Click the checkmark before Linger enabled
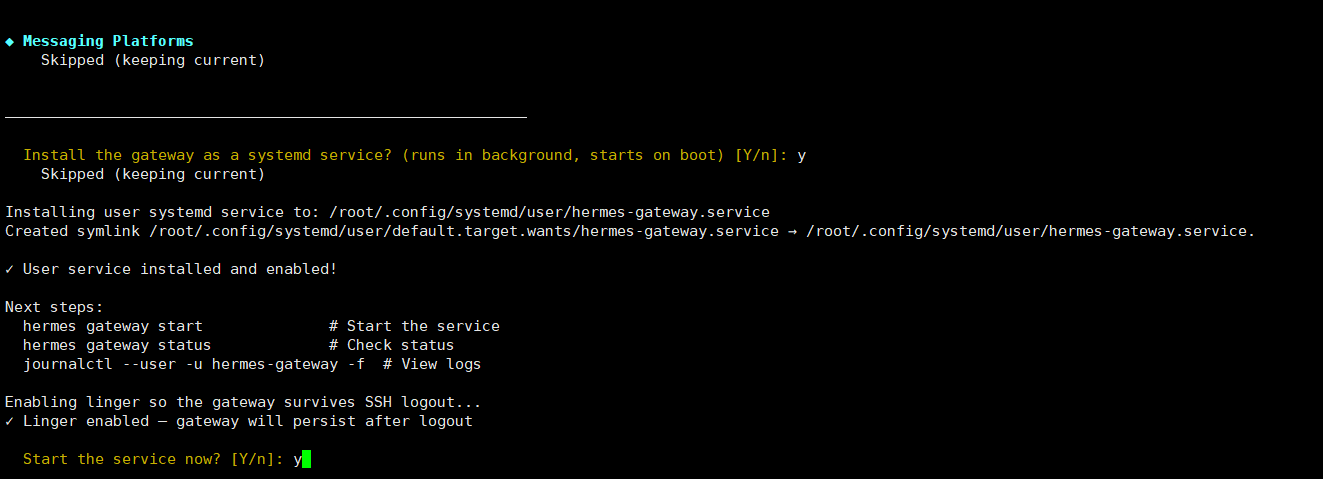This screenshot has width=1323, height=479. tap(10, 421)
